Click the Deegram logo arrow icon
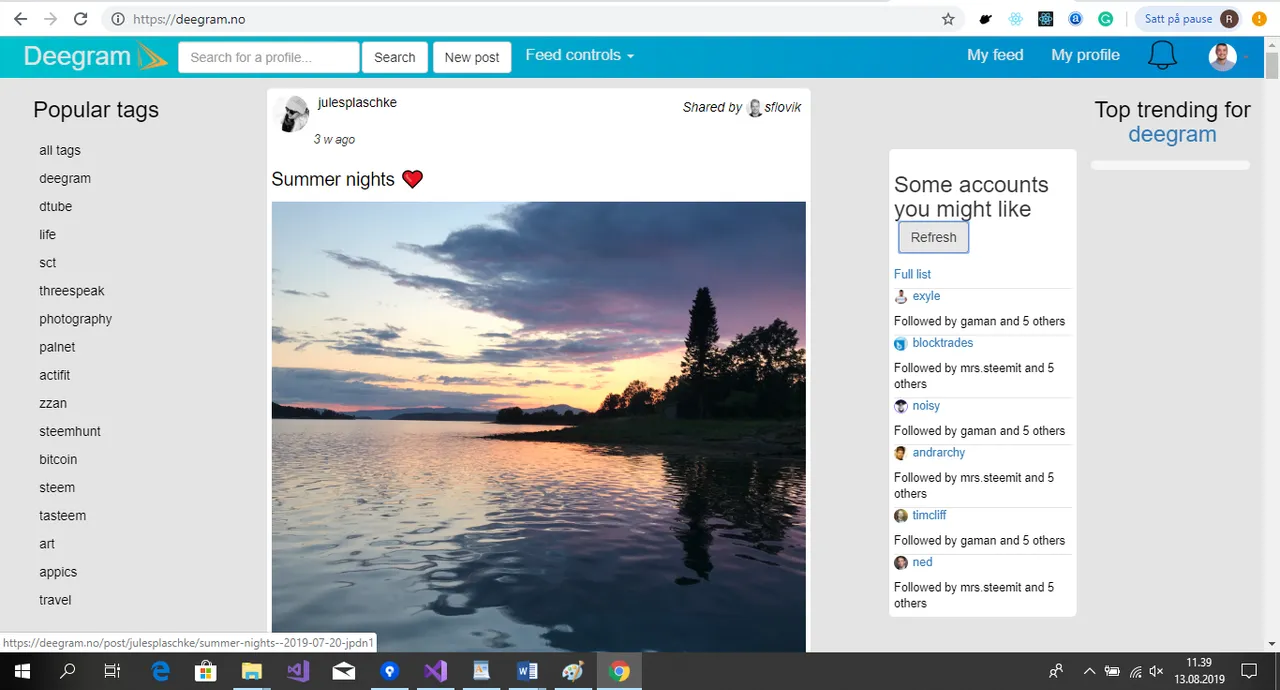The width and height of the screenshot is (1280, 690). tap(152, 57)
